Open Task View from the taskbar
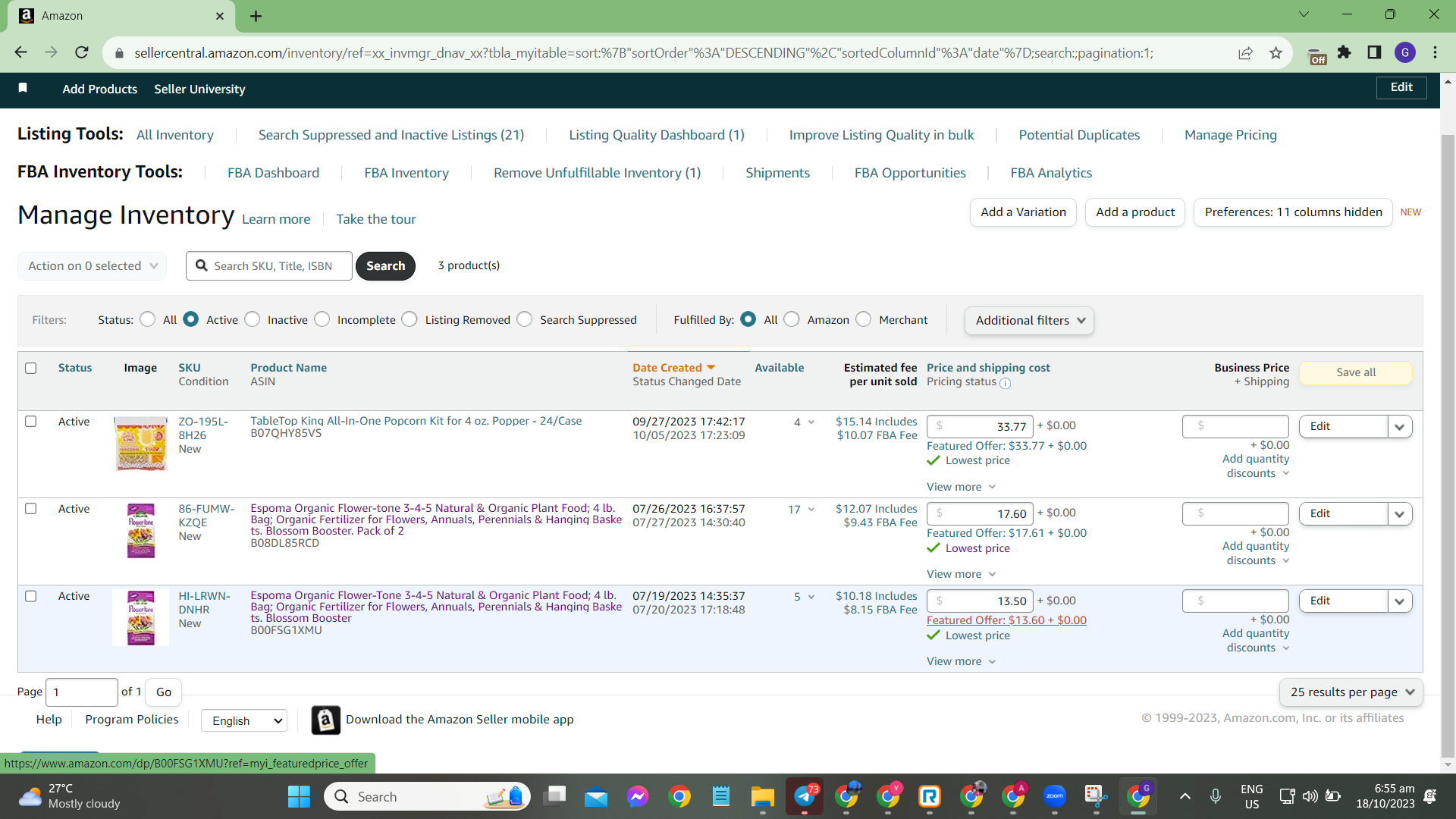Viewport: 1456px width, 819px height. [x=555, y=796]
